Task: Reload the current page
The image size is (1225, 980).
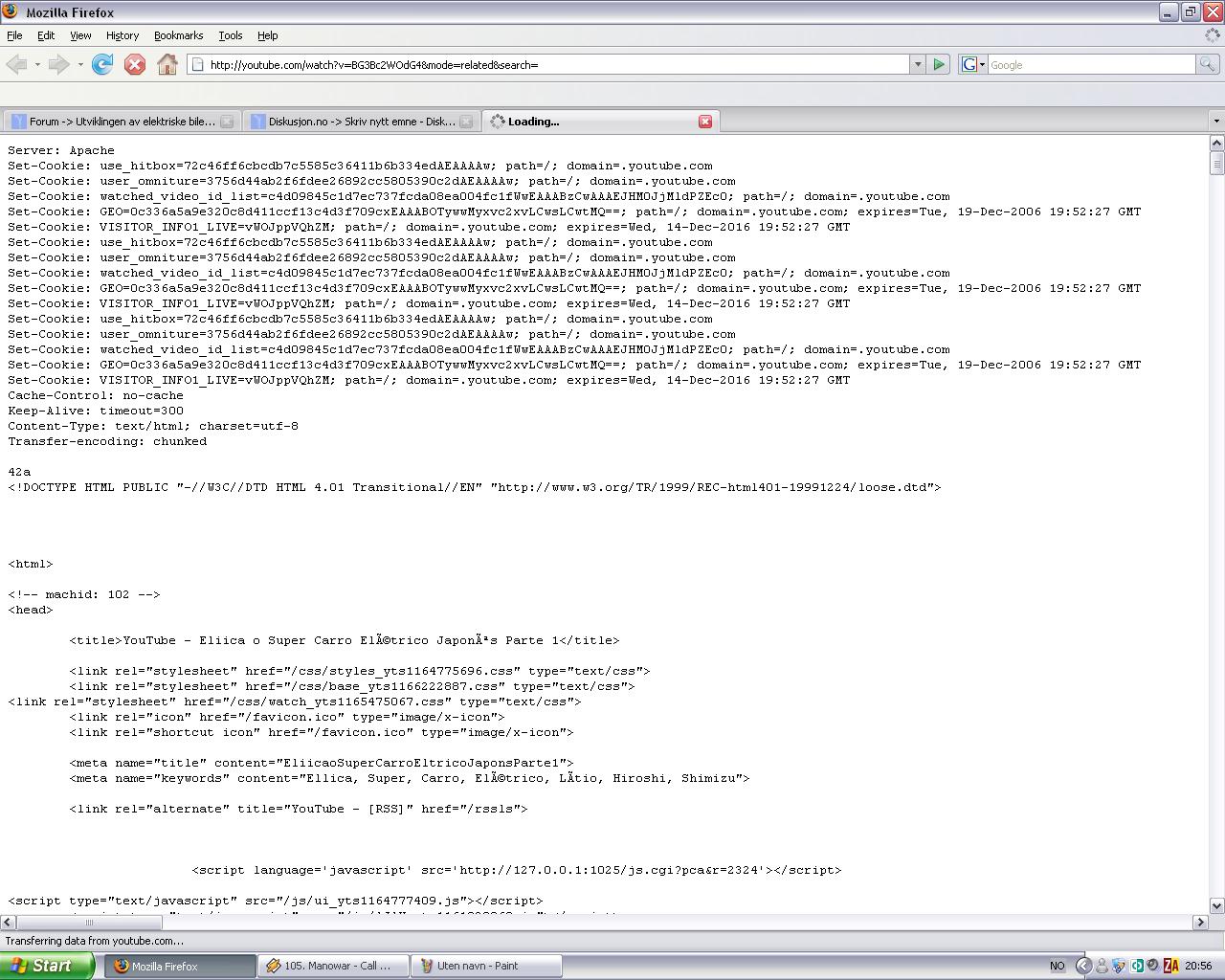Action: coord(102,64)
